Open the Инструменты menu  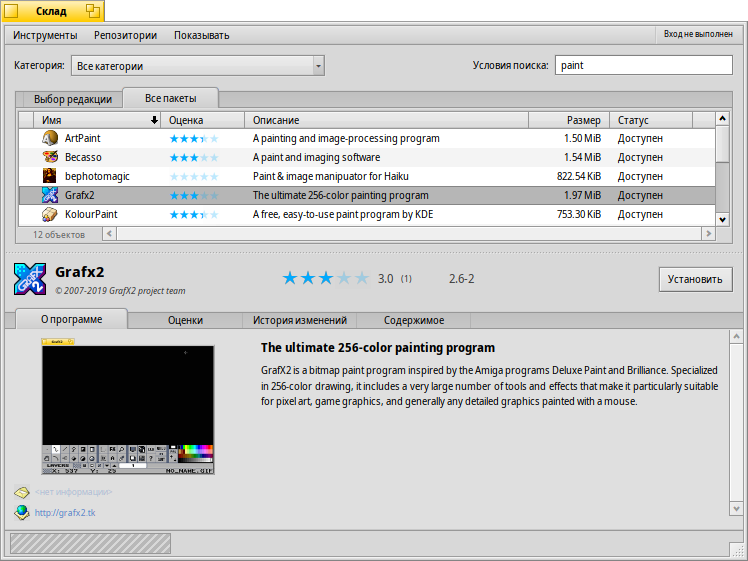click(45, 35)
